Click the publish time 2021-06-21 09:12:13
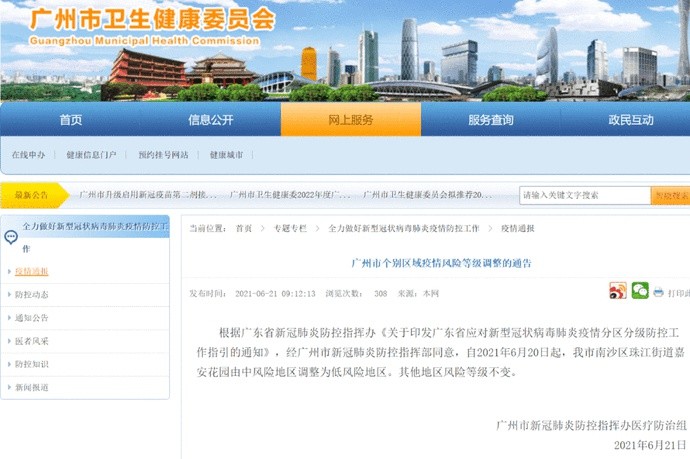The height and width of the screenshot is (459, 690). coord(275,294)
